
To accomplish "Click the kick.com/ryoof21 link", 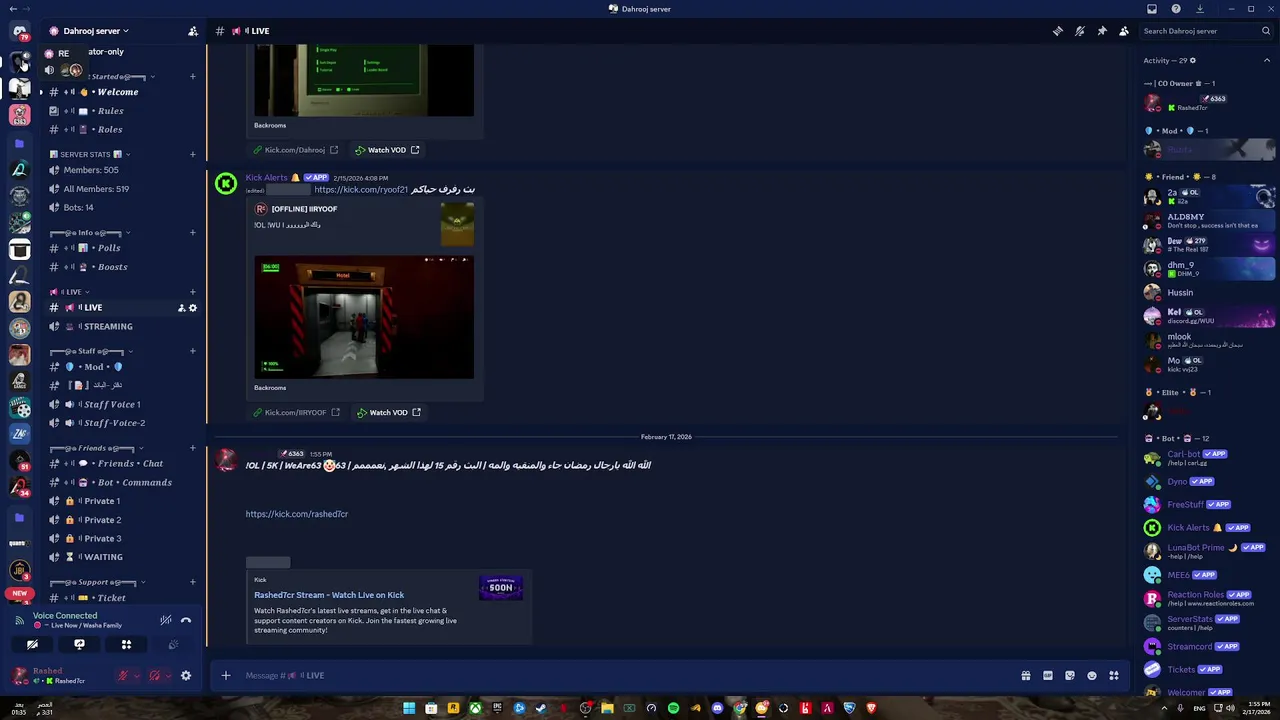I will tap(361, 190).
